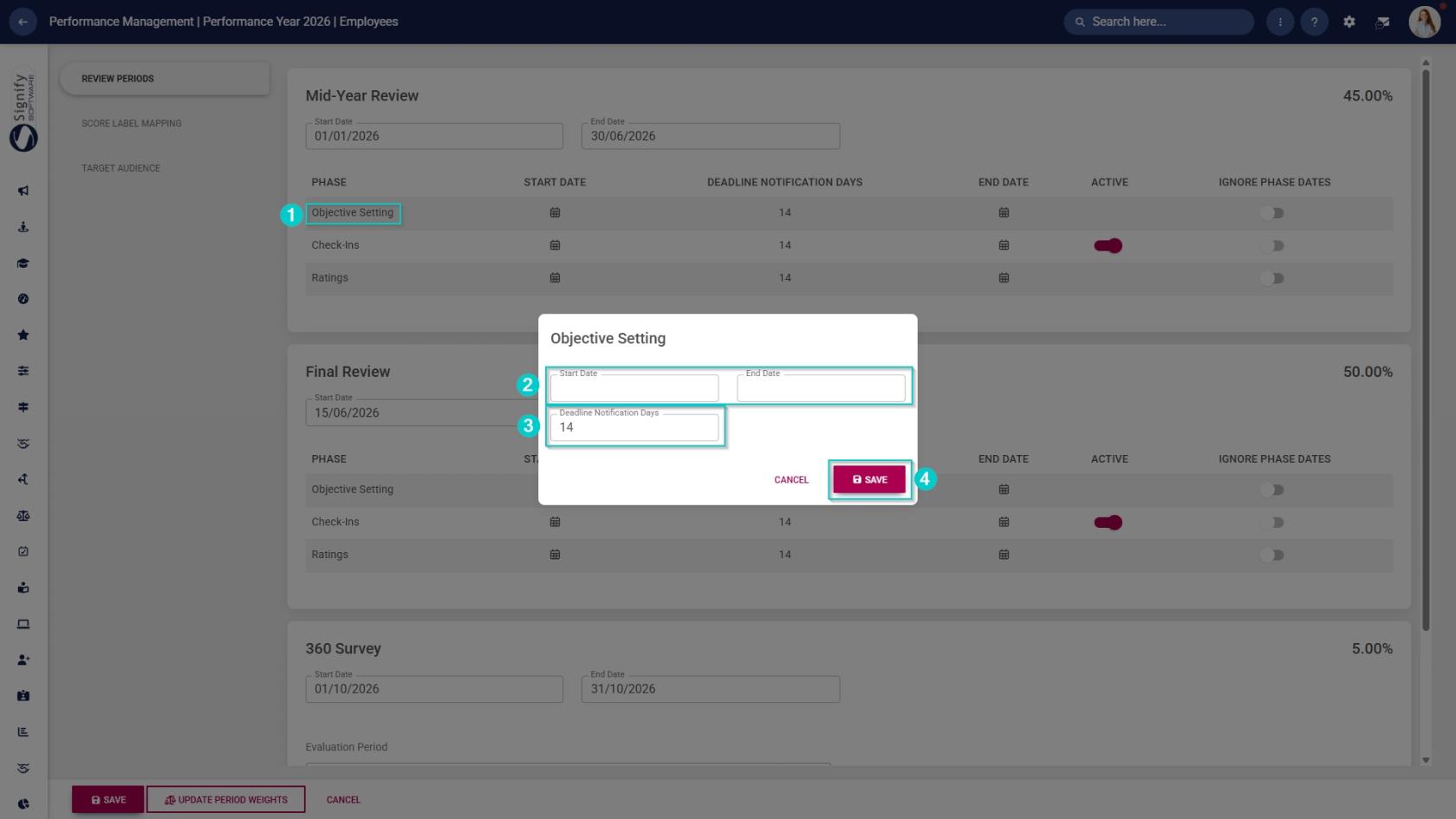The width and height of the screenshot is (1456, 819).
Task: Open the ID badge sidebar icon
Action: [x=23, y=696]
